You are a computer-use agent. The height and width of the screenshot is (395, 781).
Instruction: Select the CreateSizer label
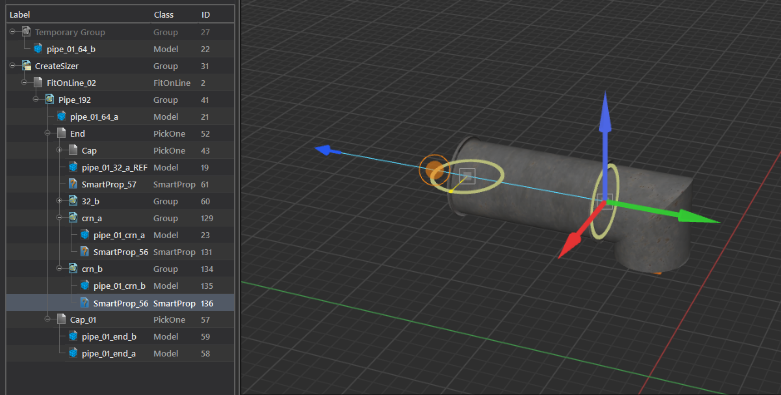click(57, 66)
